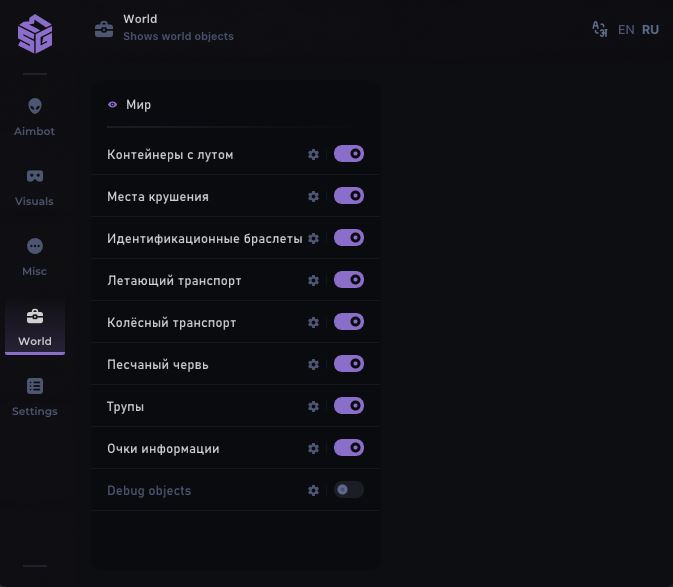
Task: Open gear settings for Контейнеры с лутом
Action: click(x=313, y=155)
